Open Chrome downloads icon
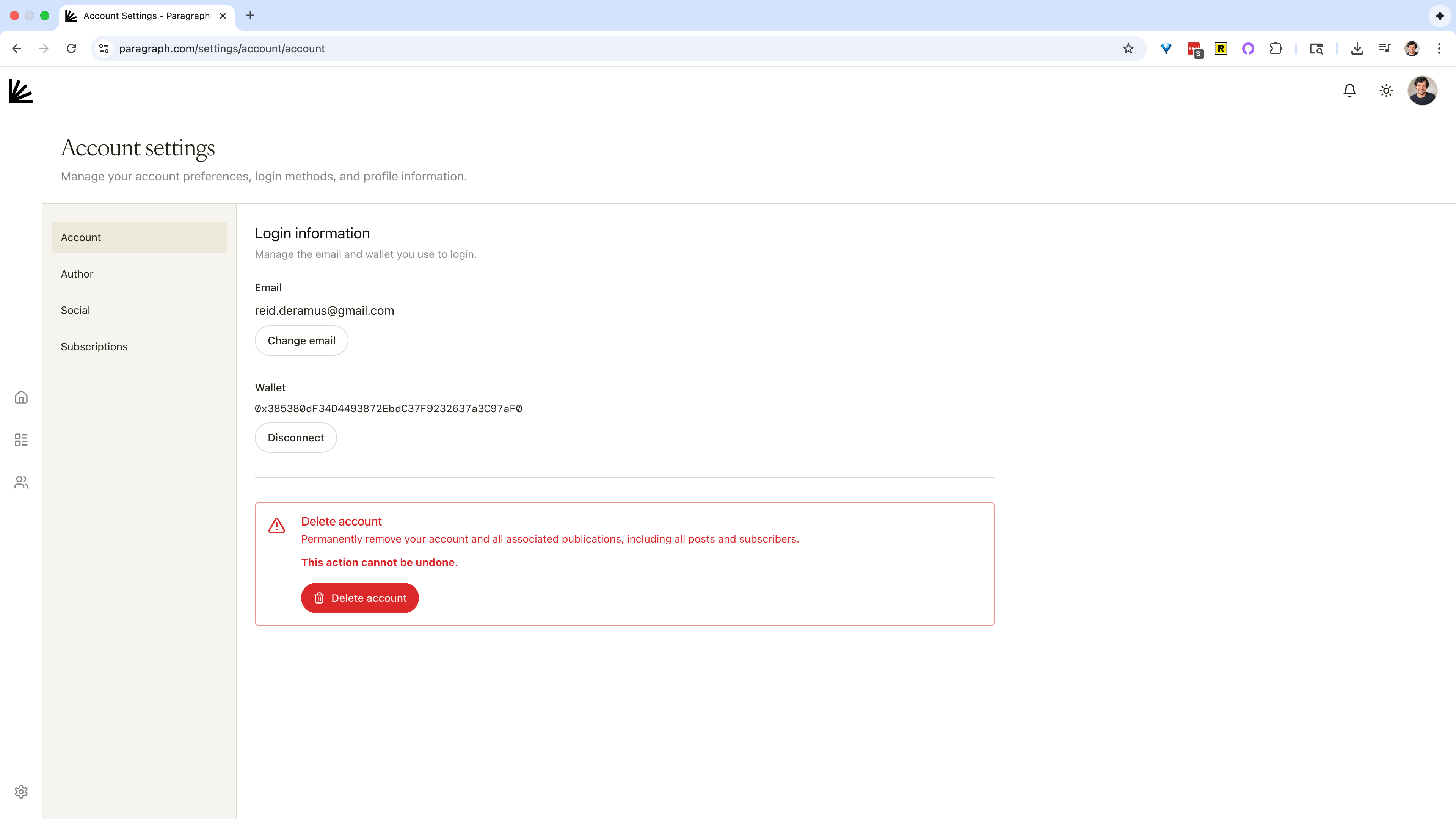The image size is (1456, 819). tap(1357, 49)
